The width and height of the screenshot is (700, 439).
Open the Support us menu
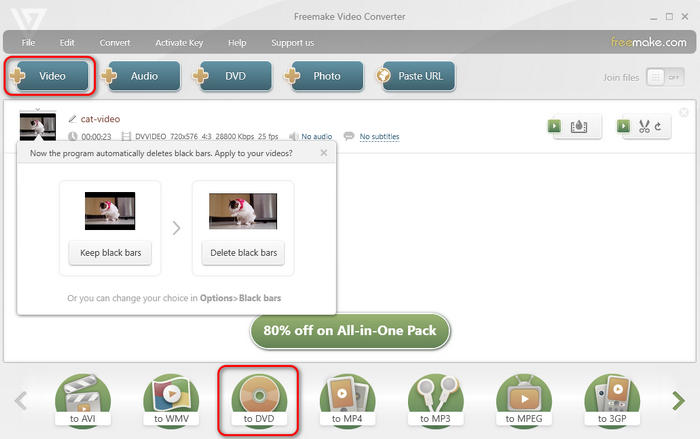(x=292, y=43)
